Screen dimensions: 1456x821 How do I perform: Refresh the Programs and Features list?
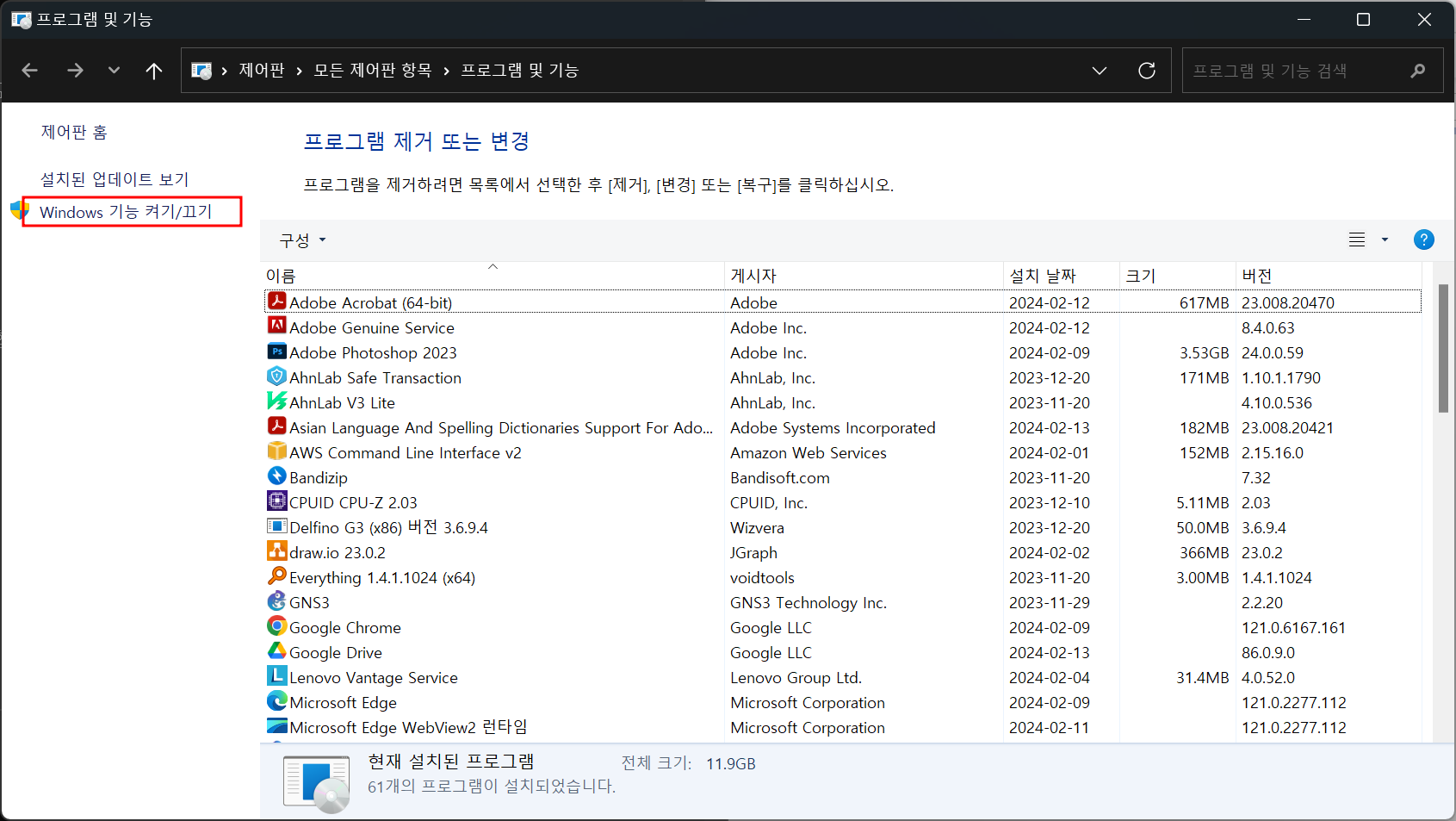(1147, 71)
